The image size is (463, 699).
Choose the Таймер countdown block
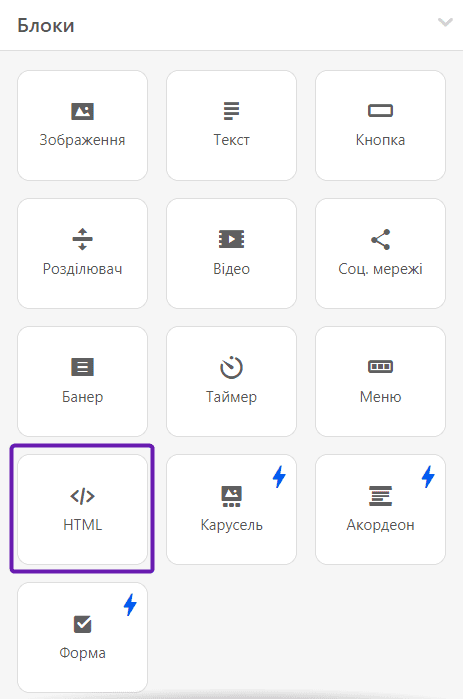[x=231, y=382]
